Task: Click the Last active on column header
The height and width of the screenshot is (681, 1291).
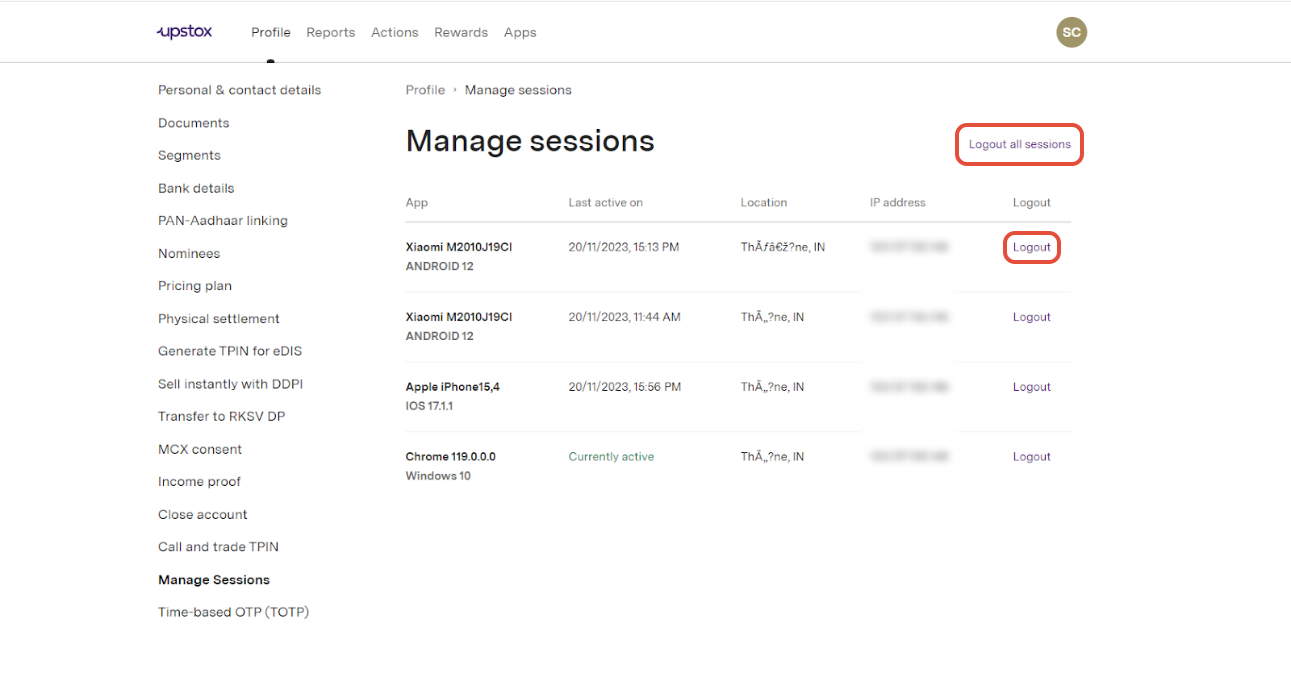Action: coord(606,203)
